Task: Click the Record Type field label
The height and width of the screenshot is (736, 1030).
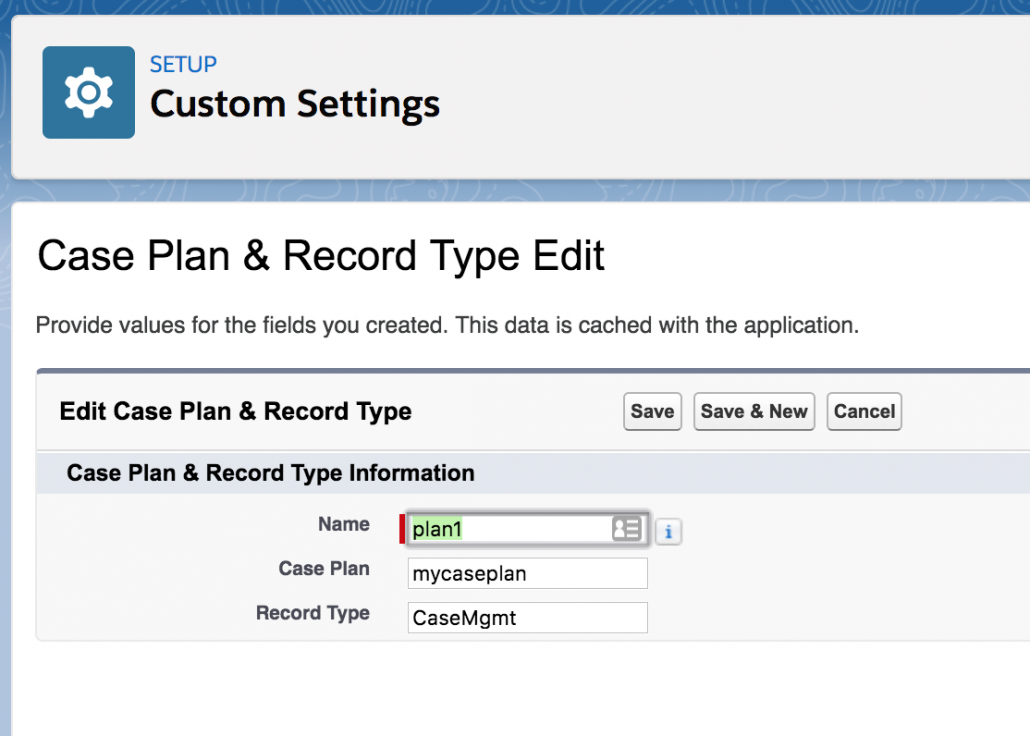Action: coord(313,613)
